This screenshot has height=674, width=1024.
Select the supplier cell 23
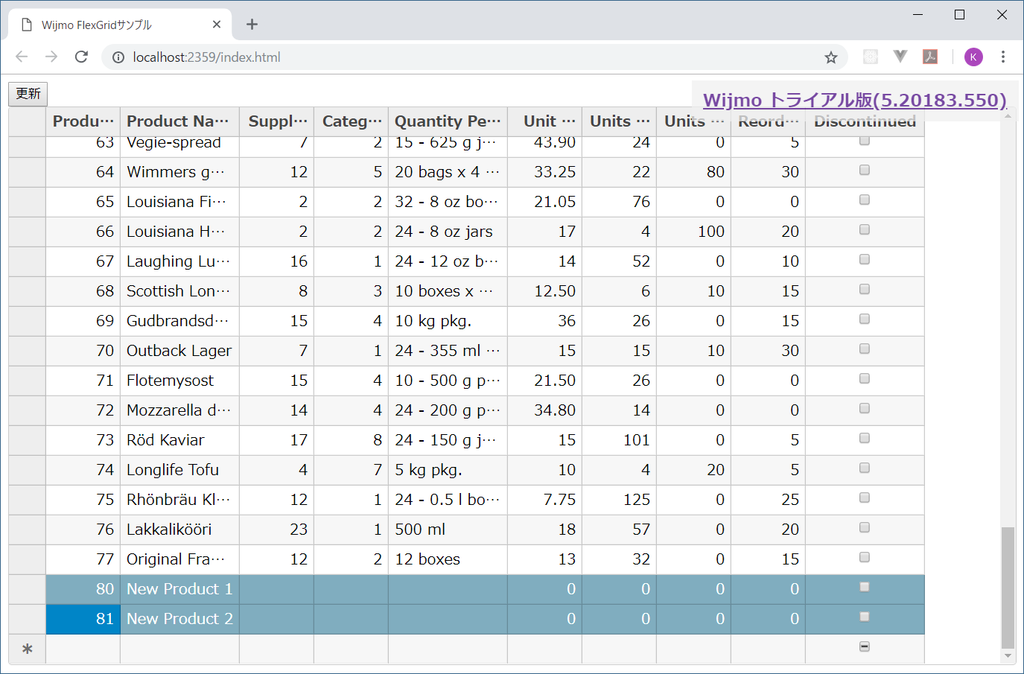coord(277,530)
